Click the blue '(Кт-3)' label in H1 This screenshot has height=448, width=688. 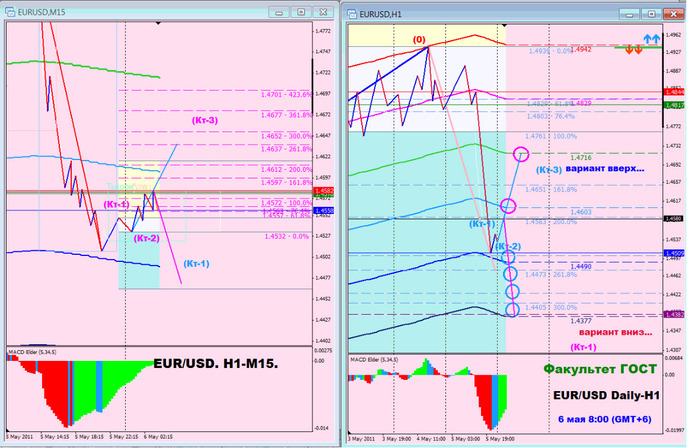(549, 170)
